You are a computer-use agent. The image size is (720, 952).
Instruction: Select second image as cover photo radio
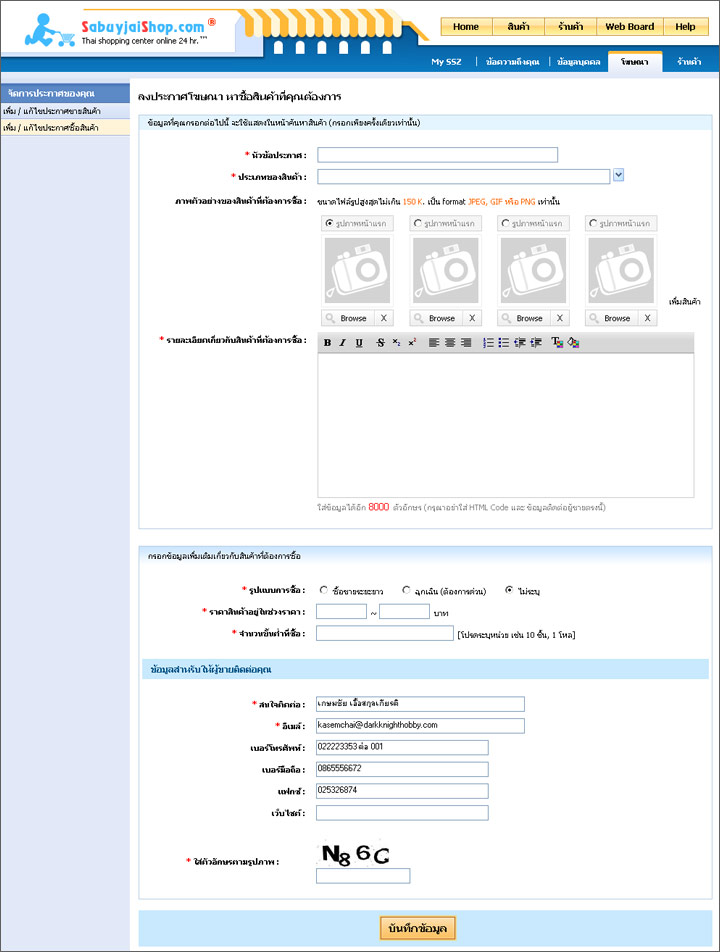tap(418, 223)
